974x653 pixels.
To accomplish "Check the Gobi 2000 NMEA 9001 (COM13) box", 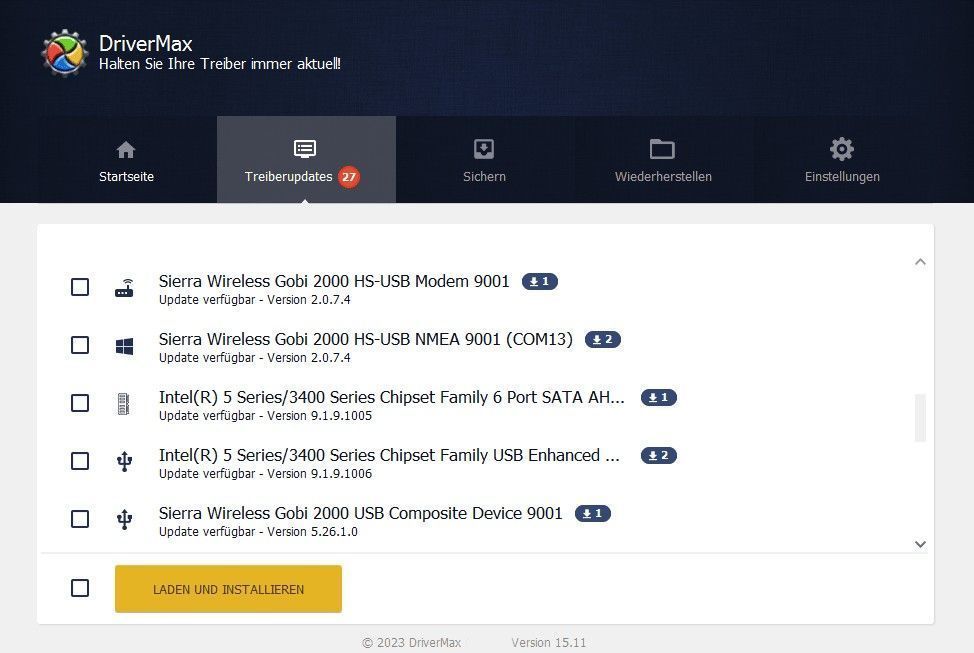I will coord(80,345).
